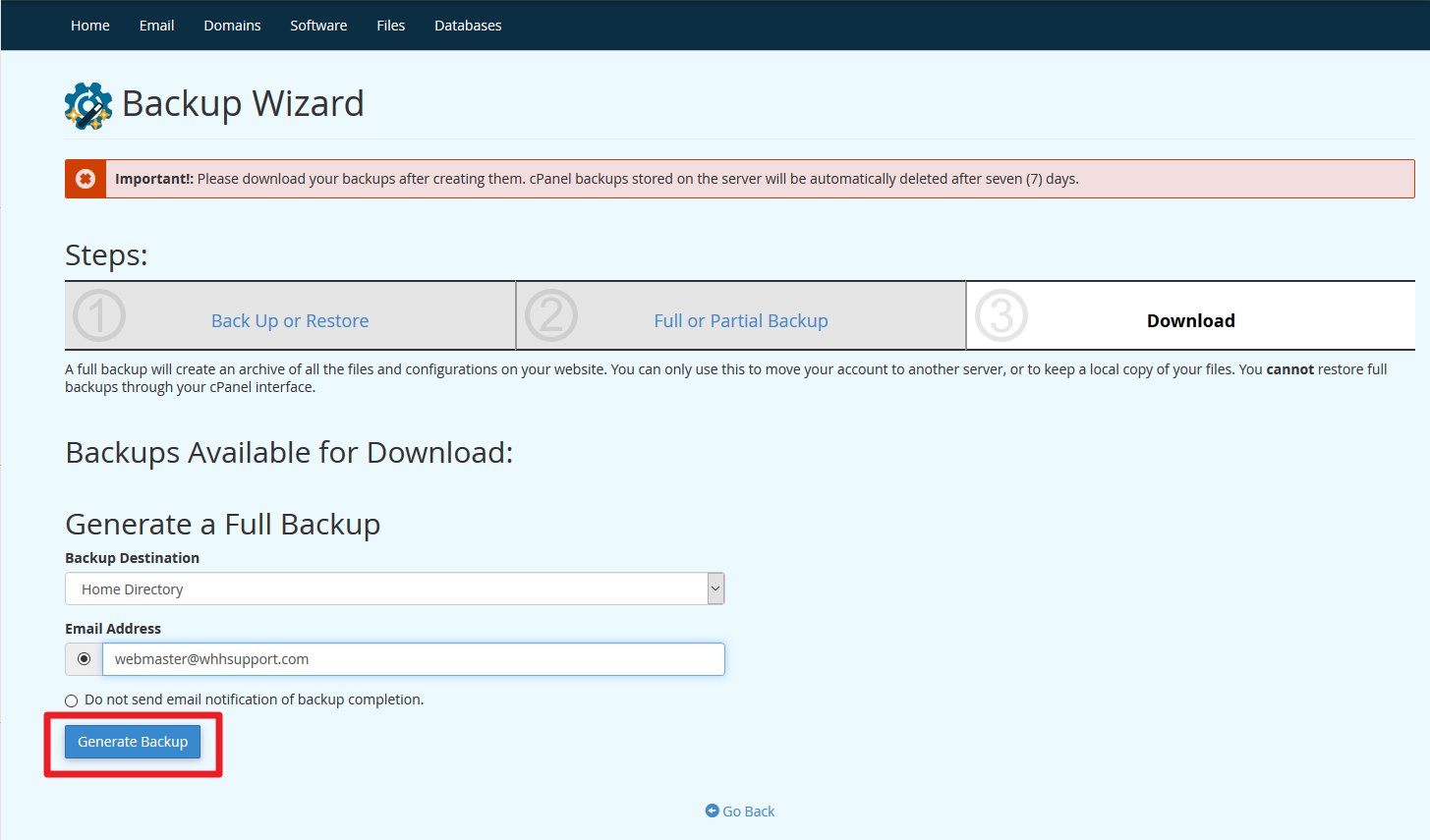Open the Software menu
The image size is (1430, 840).
click(318, 26)
